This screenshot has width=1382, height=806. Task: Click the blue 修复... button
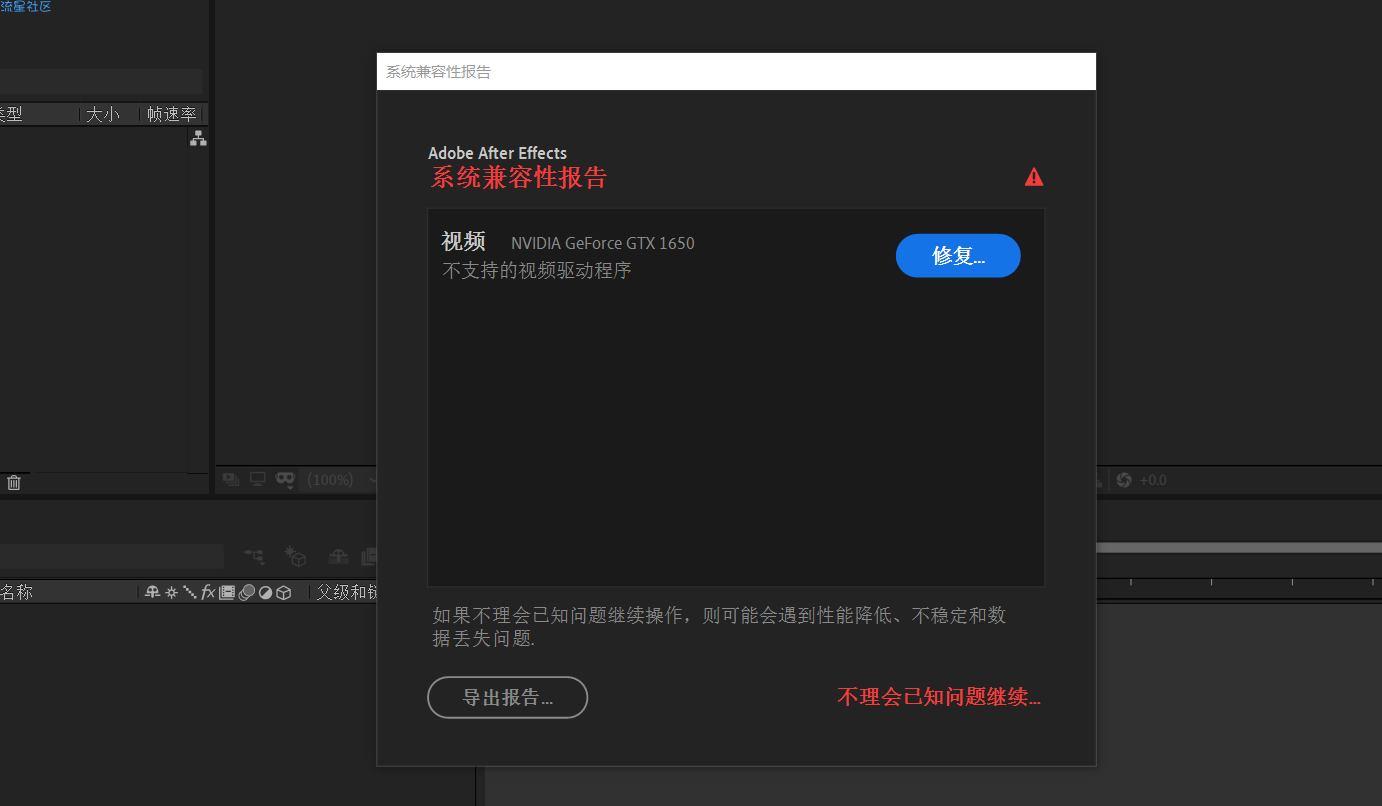click(x=958, y=256)
